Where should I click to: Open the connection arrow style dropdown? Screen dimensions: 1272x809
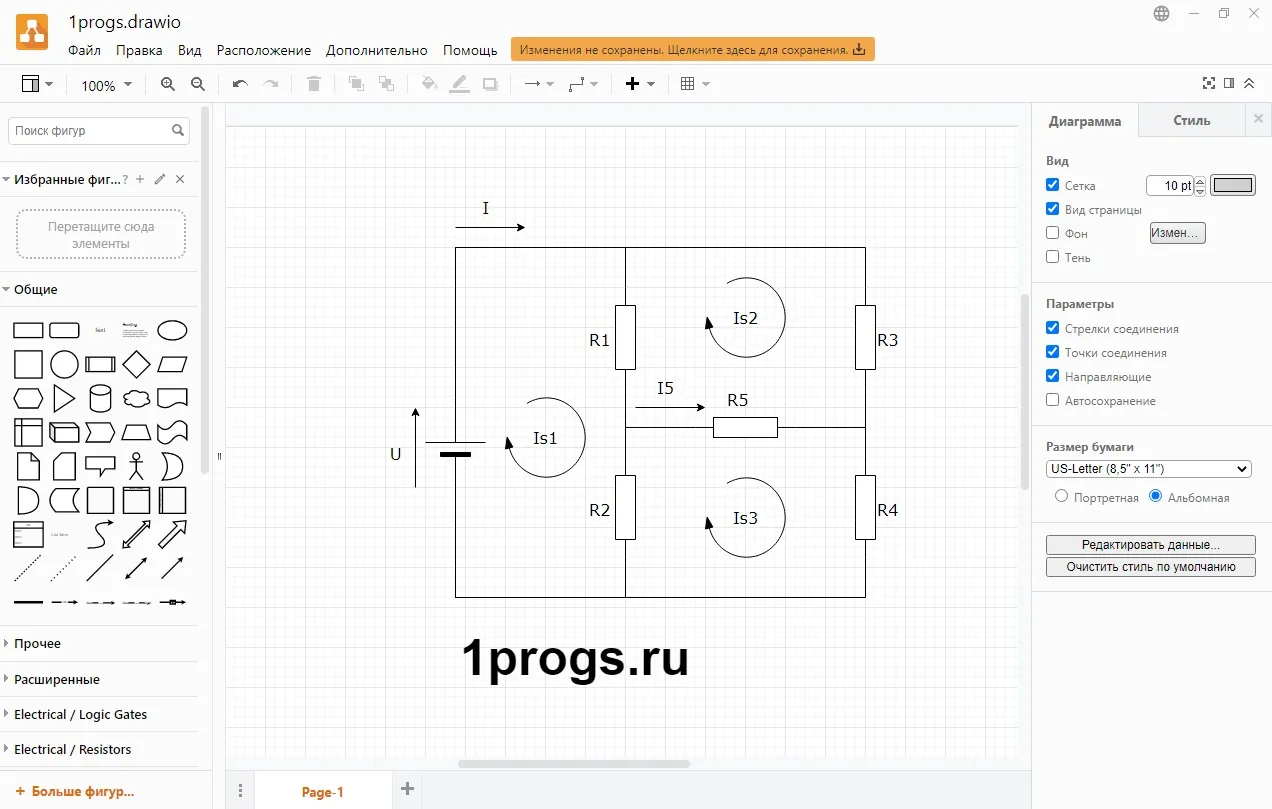coord(539,85)
